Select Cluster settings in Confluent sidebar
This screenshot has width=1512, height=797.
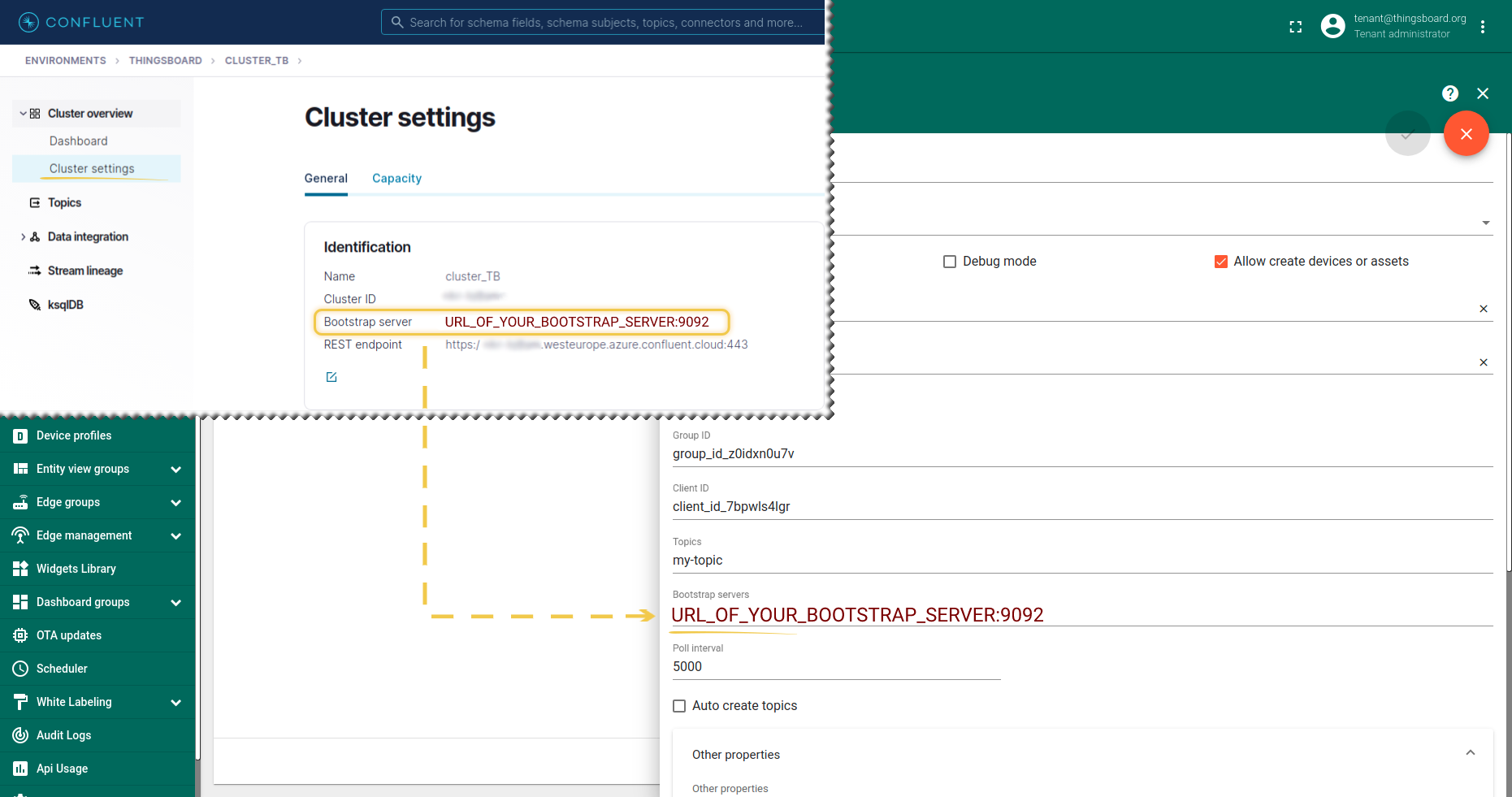tap(92, 169)
